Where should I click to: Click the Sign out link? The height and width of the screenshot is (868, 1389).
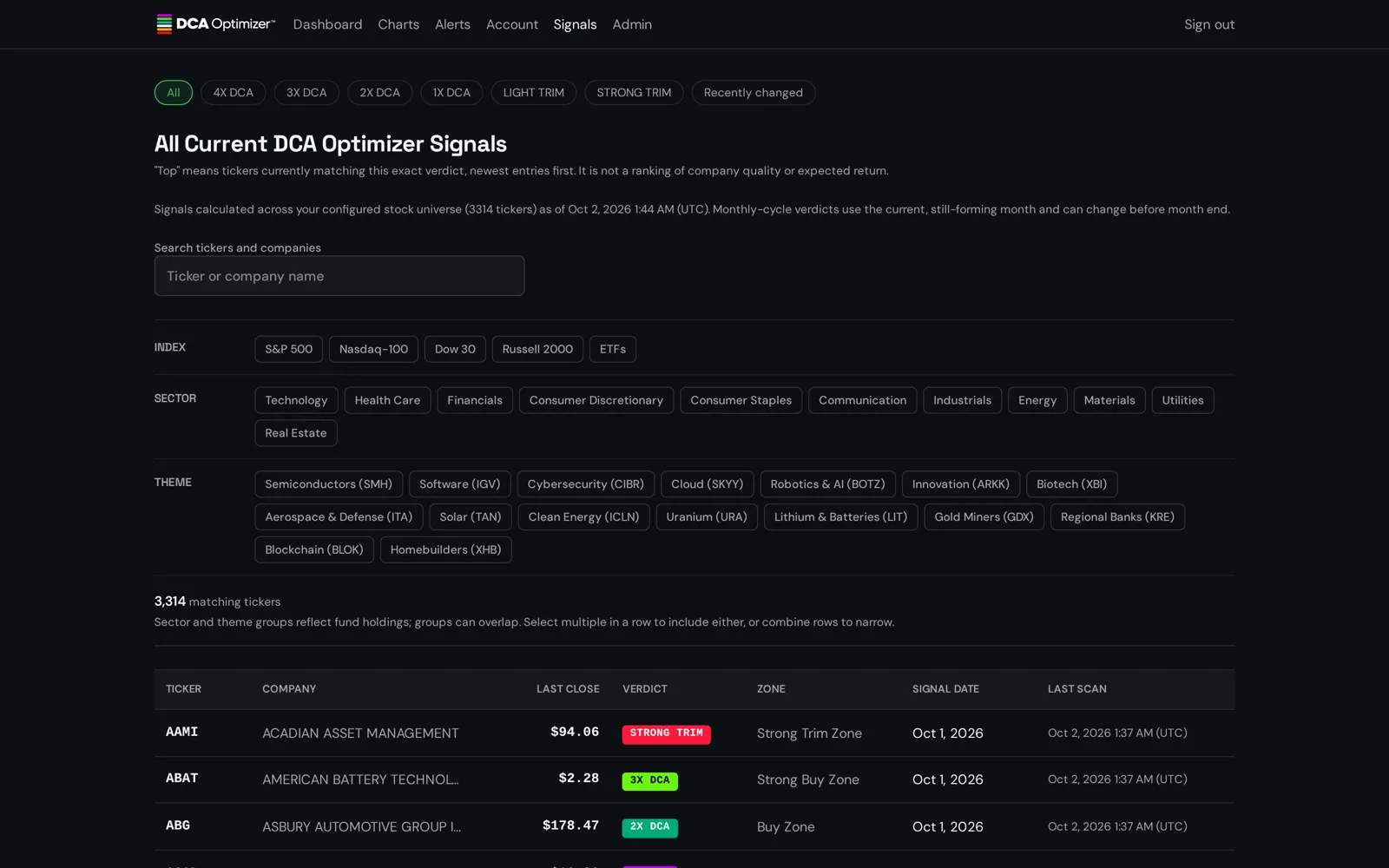tap(1209, 24)
